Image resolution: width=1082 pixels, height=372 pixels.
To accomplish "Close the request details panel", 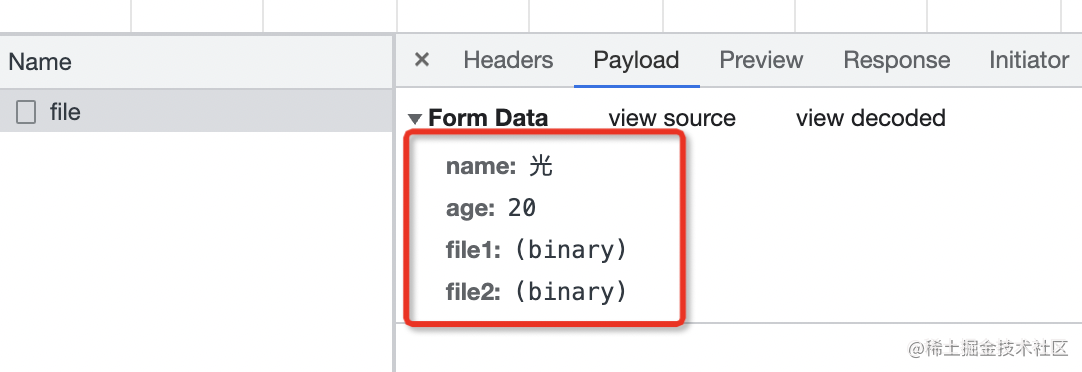I will (422, 60).
